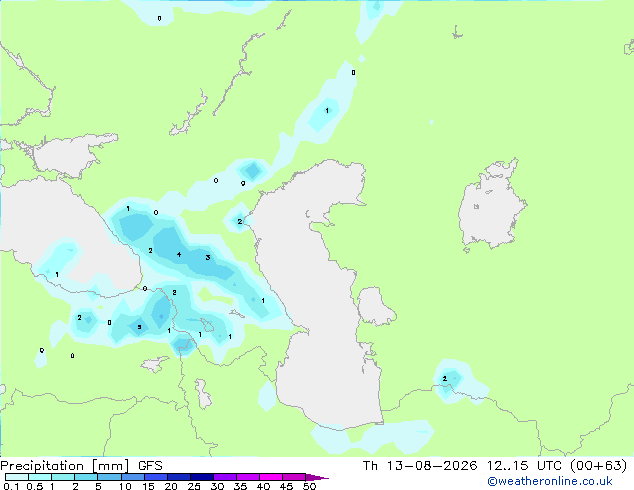Select the 2–5 mm legend swatch
This screenshot has height=490, width=634.
point(86,477)
